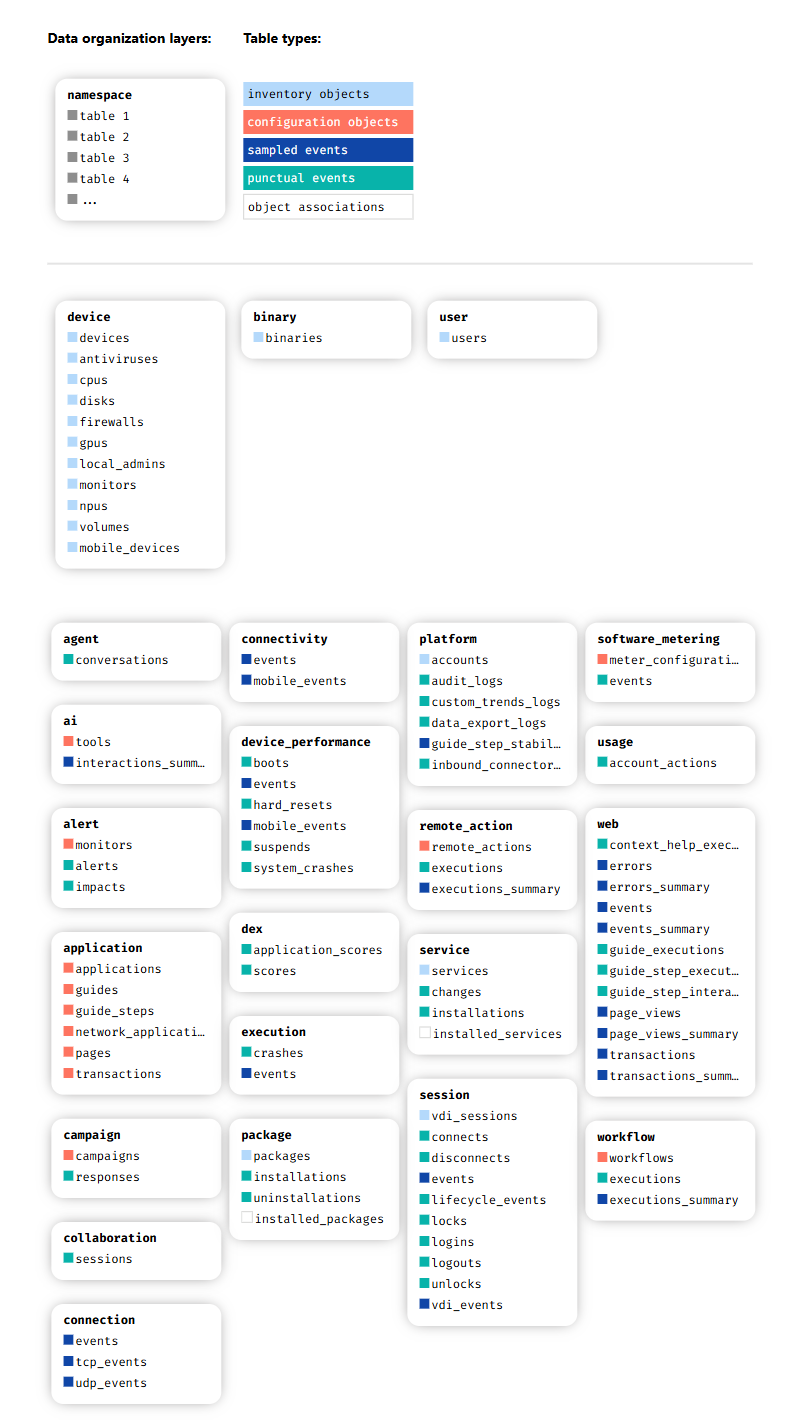800x1424 pixels.
Task: Click the remote_action namespace heading
Action: tap(466, 826)
